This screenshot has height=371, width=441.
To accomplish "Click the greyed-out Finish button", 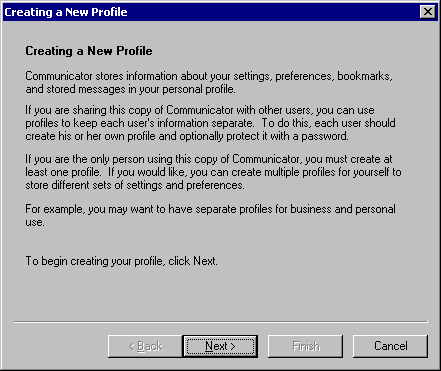I will (x=305, y=346).
